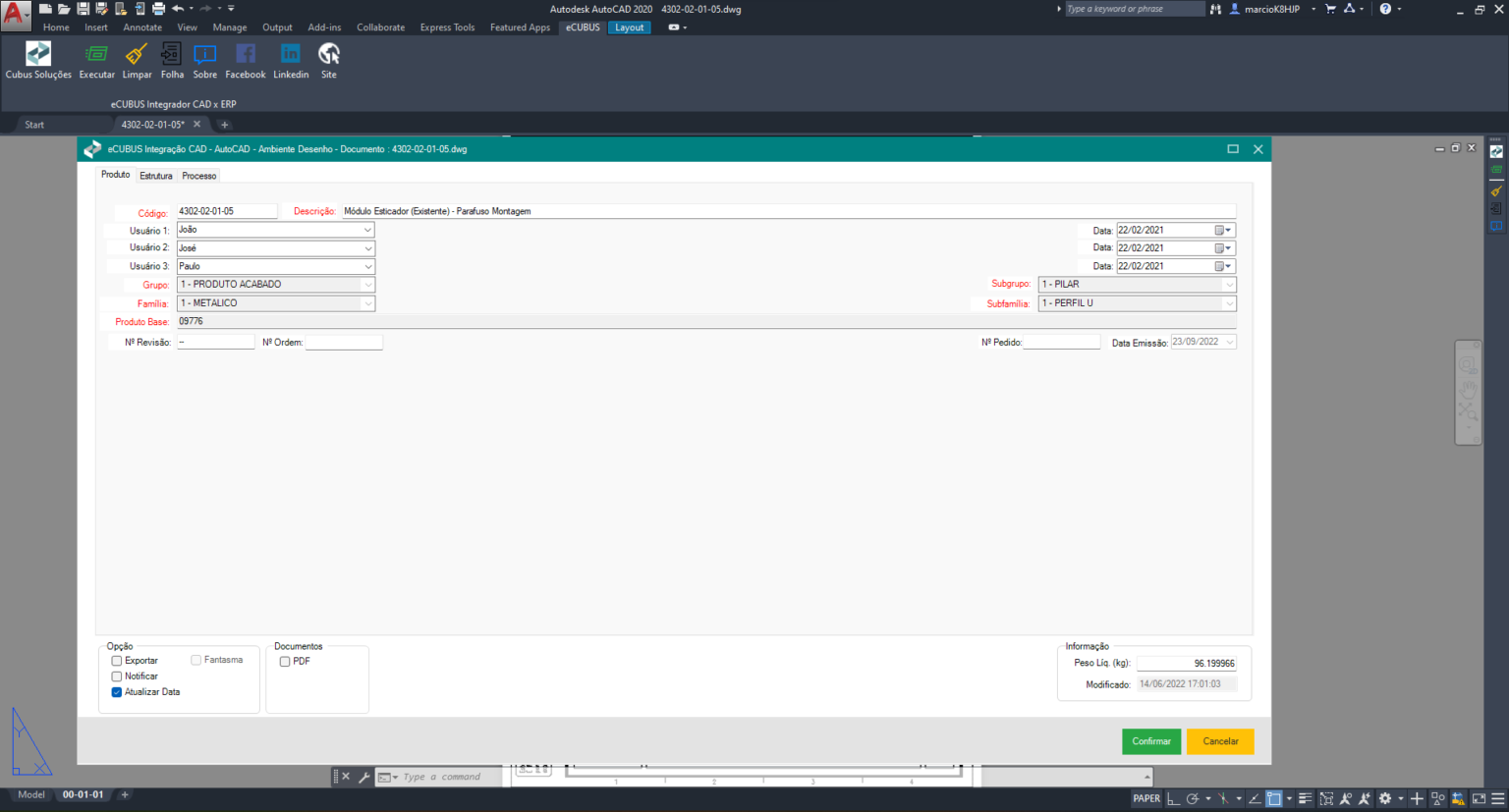Open the Subgrupo dropdown showing PILAR
This screenshot has width=1509, height=812.
click(1137, 285)
